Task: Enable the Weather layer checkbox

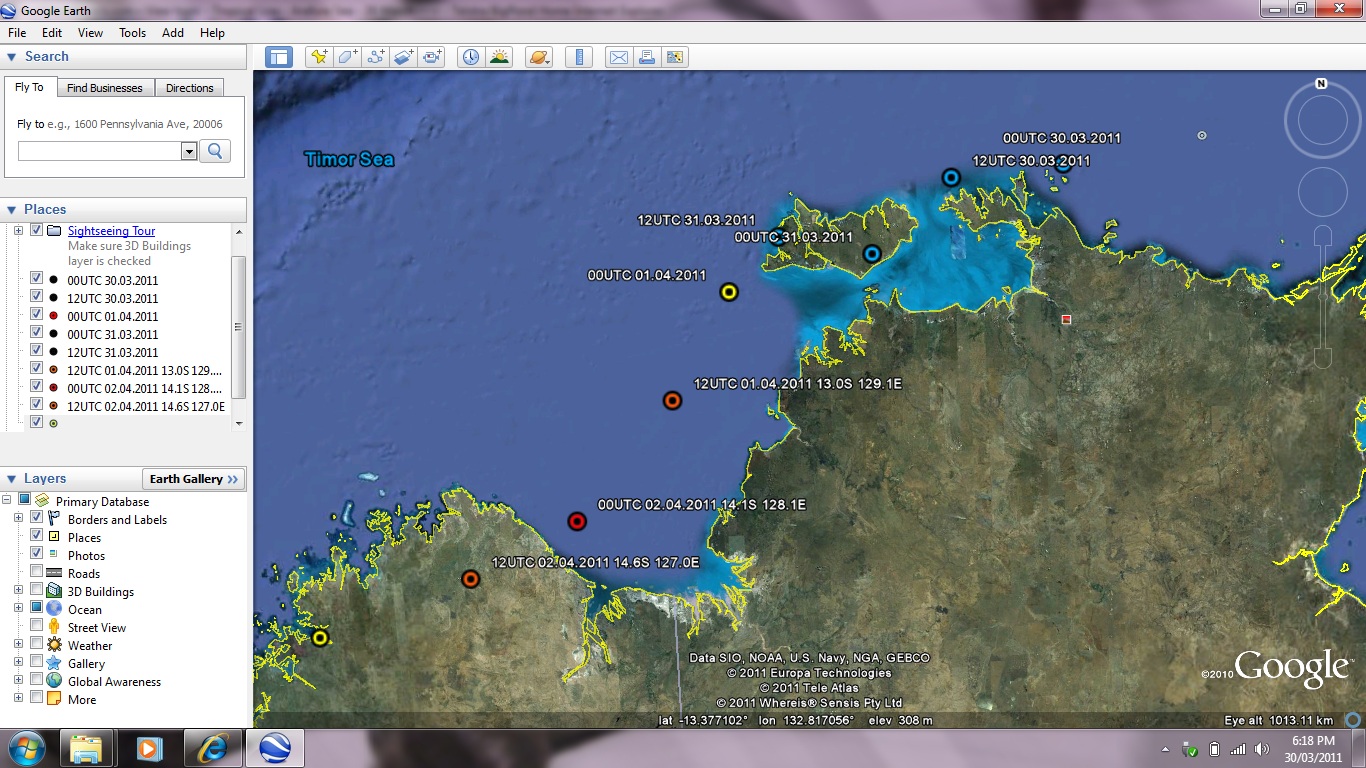Action: (37, 644)
